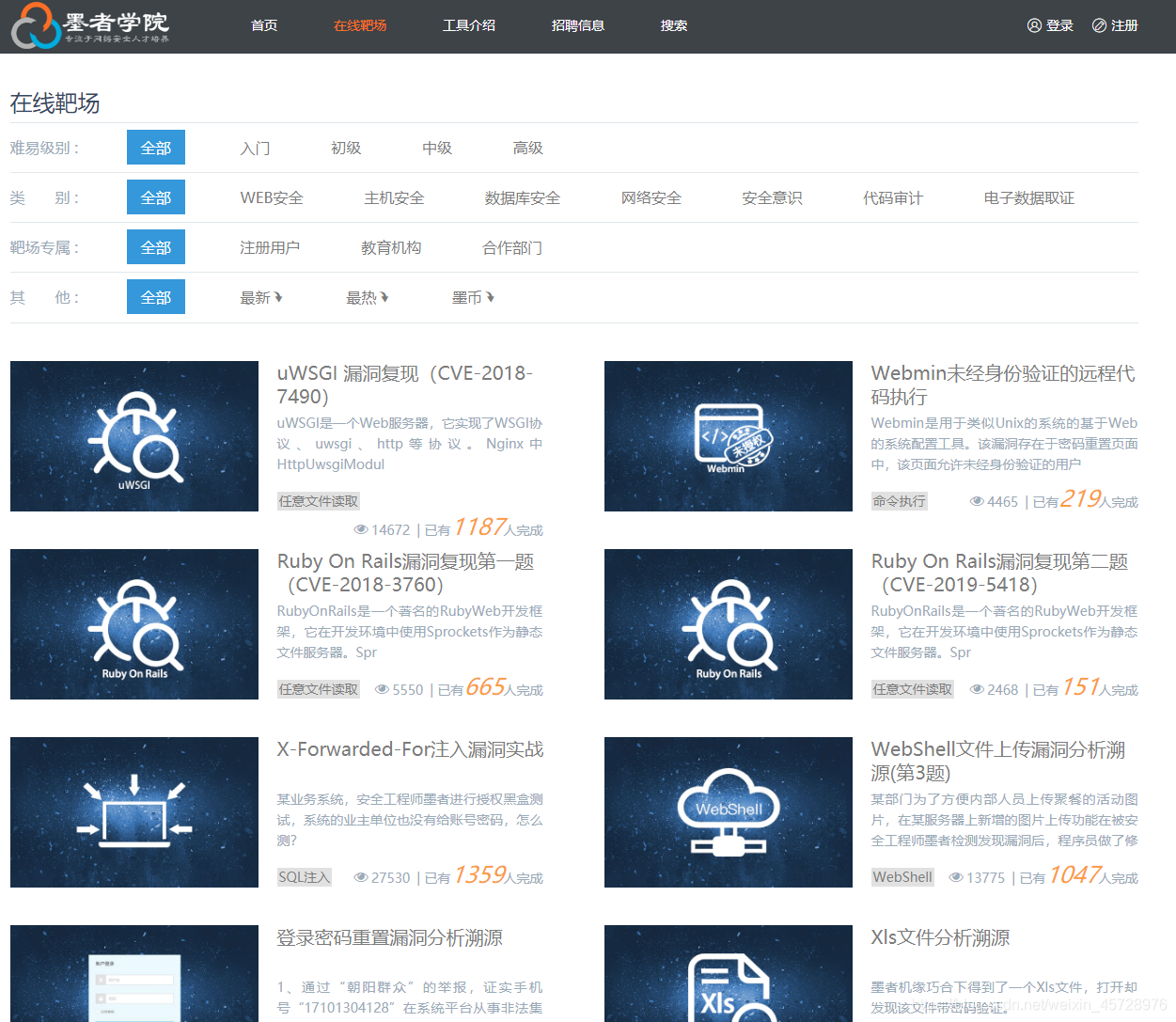Viewport: 1176px width, 1022px height.
Task: Click the eye icon beside 4465 views
Action: pos(977,502)
